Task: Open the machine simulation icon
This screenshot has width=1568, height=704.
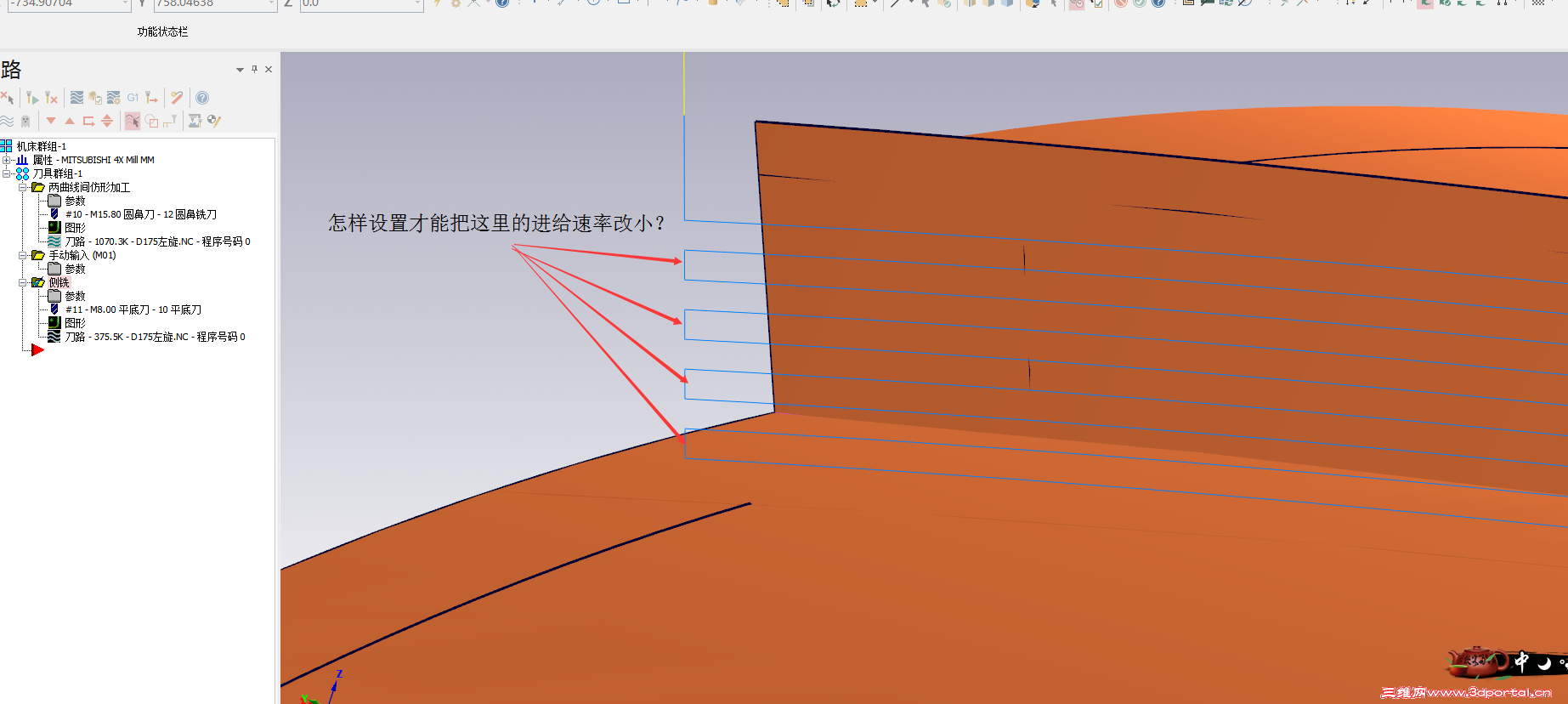Action: [195, 121]
